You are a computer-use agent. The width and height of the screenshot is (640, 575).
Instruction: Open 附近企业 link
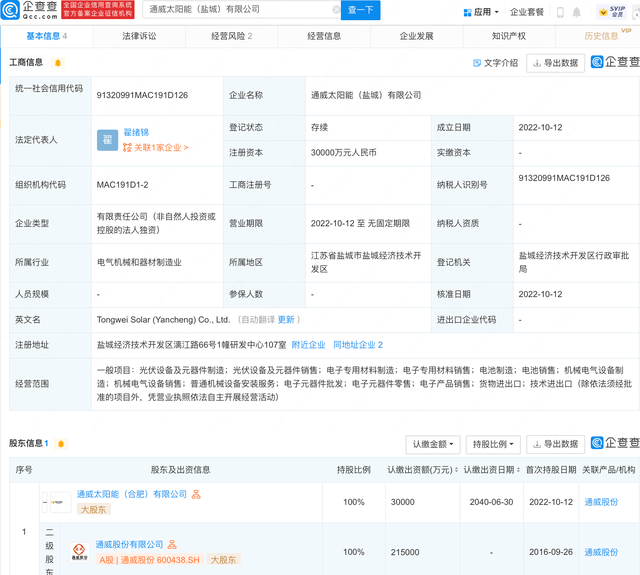309,345
